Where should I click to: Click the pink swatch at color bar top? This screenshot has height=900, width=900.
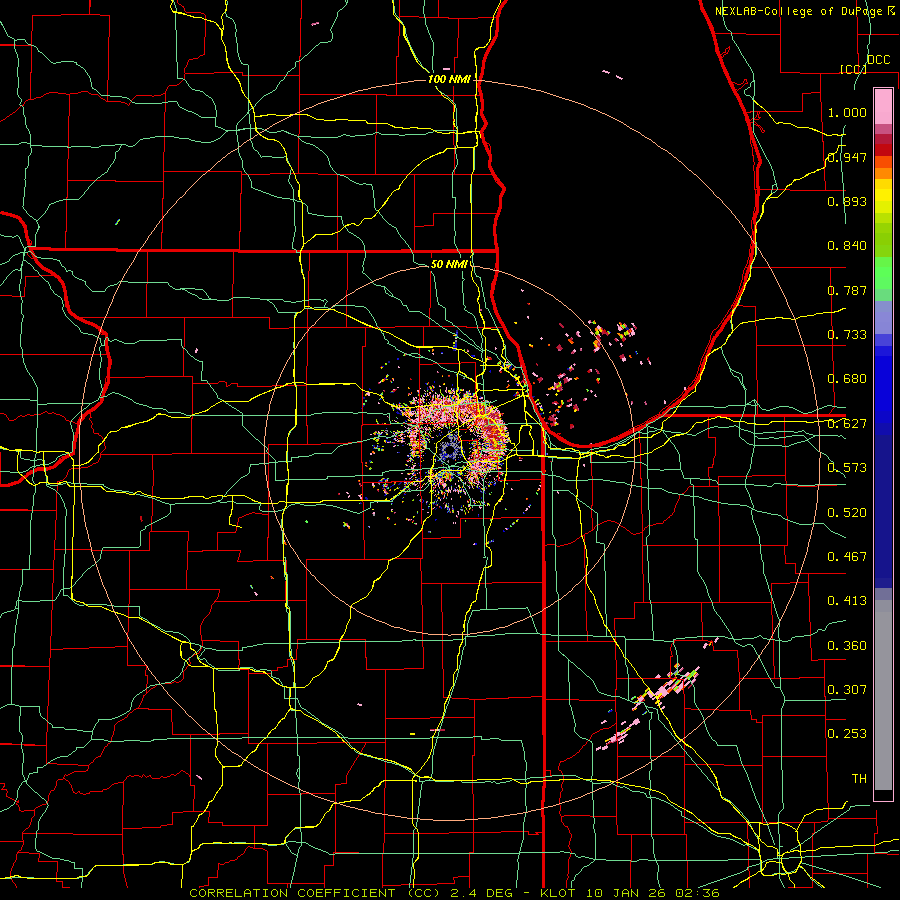tap(883, 106)
